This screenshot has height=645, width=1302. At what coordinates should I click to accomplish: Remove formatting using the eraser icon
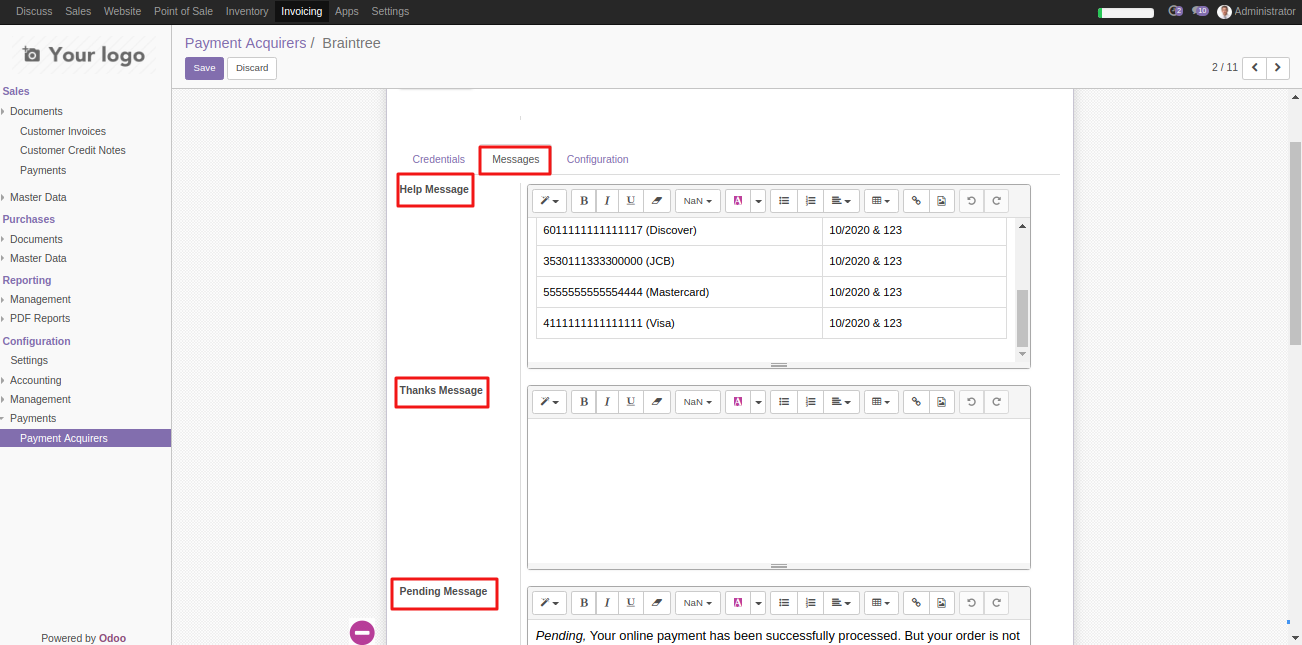[x=657, y=200]
